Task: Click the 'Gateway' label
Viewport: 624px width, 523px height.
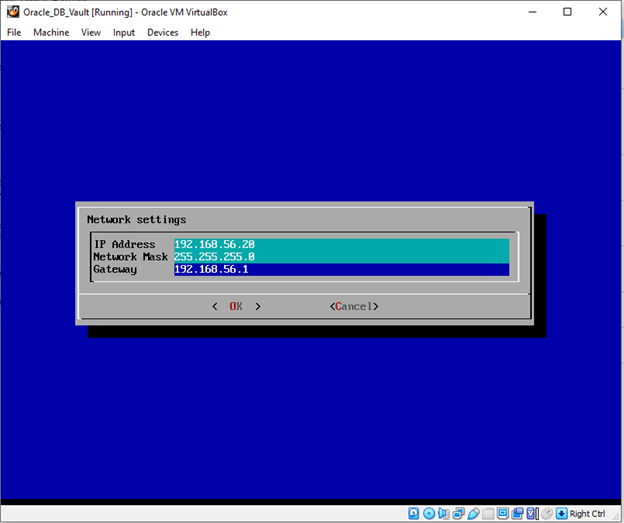Action: (115, 269)
